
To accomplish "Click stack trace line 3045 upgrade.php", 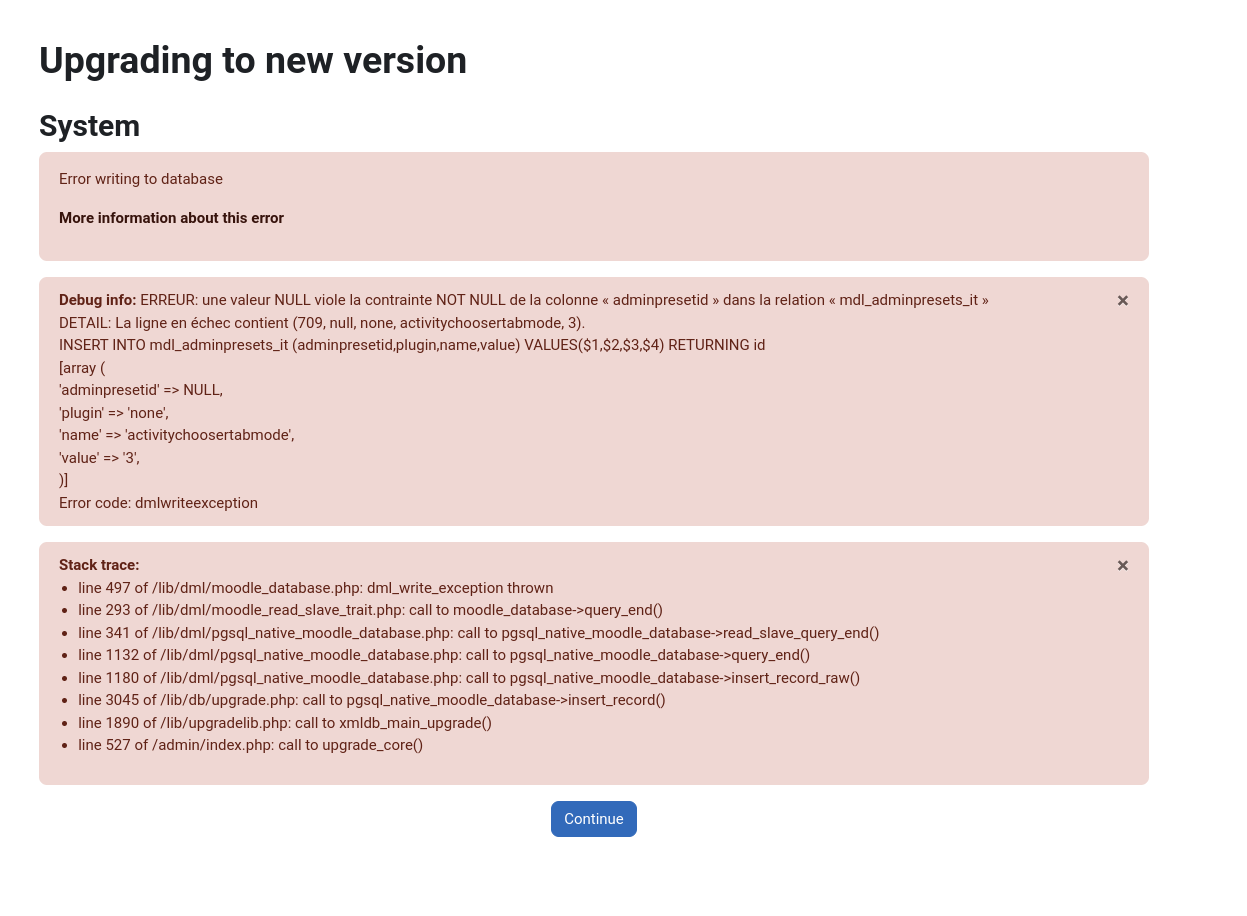I will coord(372,700).
